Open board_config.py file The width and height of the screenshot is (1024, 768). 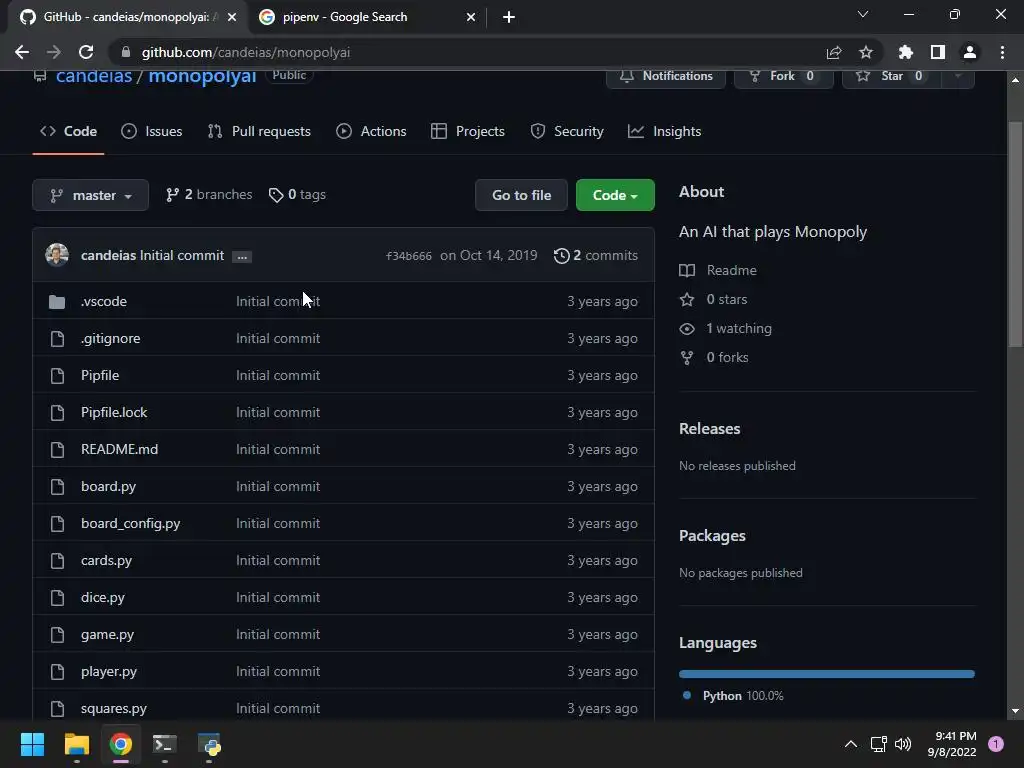tap(131, 524)
